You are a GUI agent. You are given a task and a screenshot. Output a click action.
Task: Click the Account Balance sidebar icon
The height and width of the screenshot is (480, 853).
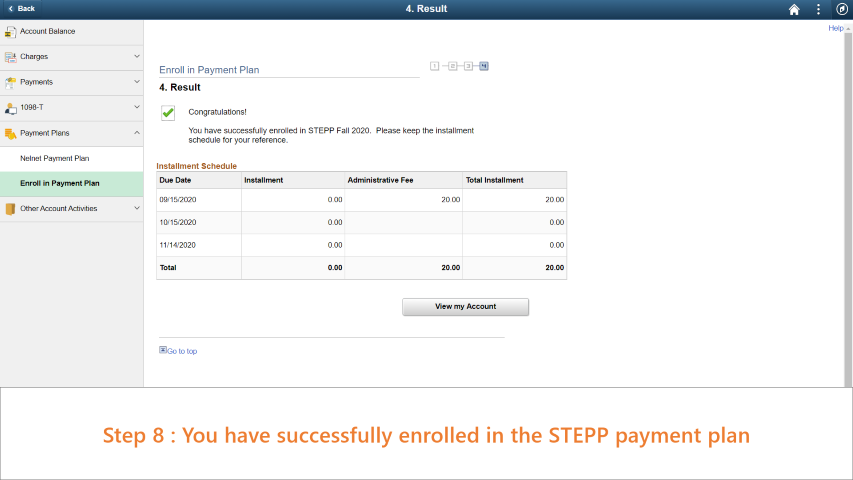[x=10, y=32]
